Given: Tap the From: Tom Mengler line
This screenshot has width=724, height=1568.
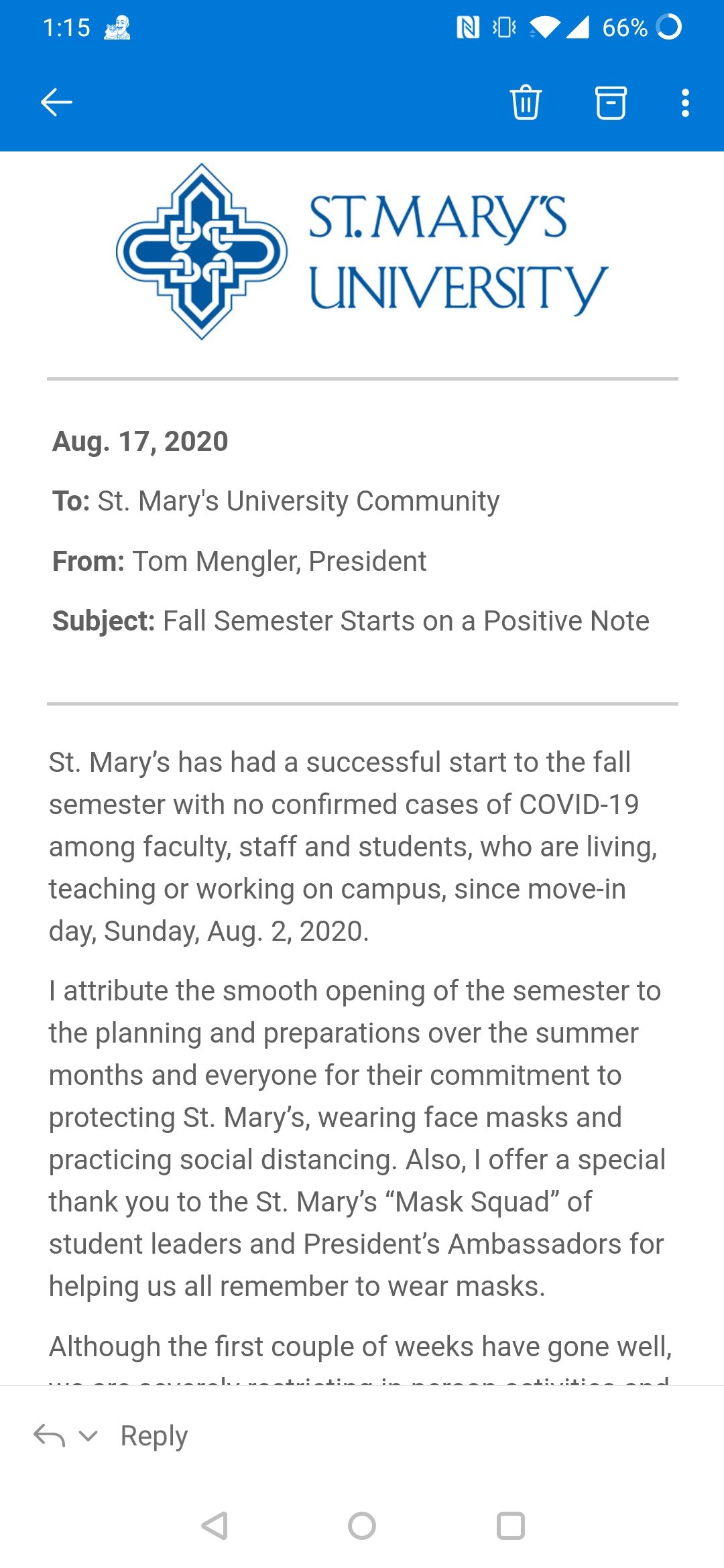Looking at the screenshot, I should point(239,562).
